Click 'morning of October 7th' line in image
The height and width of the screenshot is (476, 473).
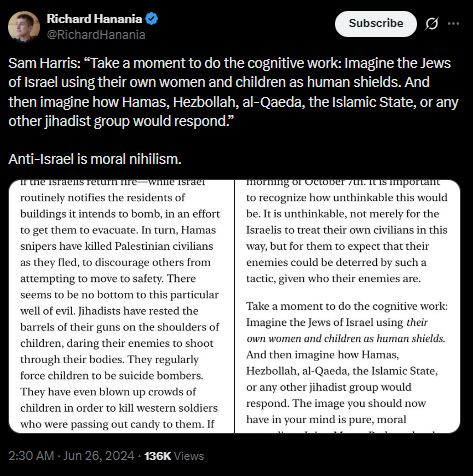(x=343, y=183)
